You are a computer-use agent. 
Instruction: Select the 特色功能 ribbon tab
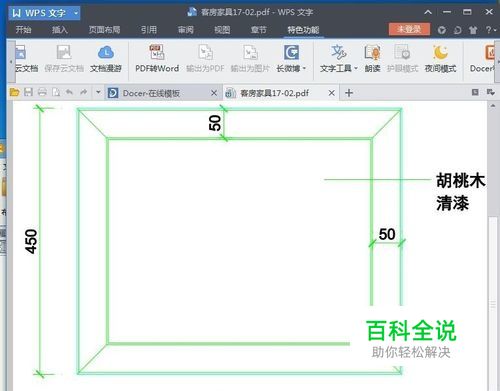[303, 30]
